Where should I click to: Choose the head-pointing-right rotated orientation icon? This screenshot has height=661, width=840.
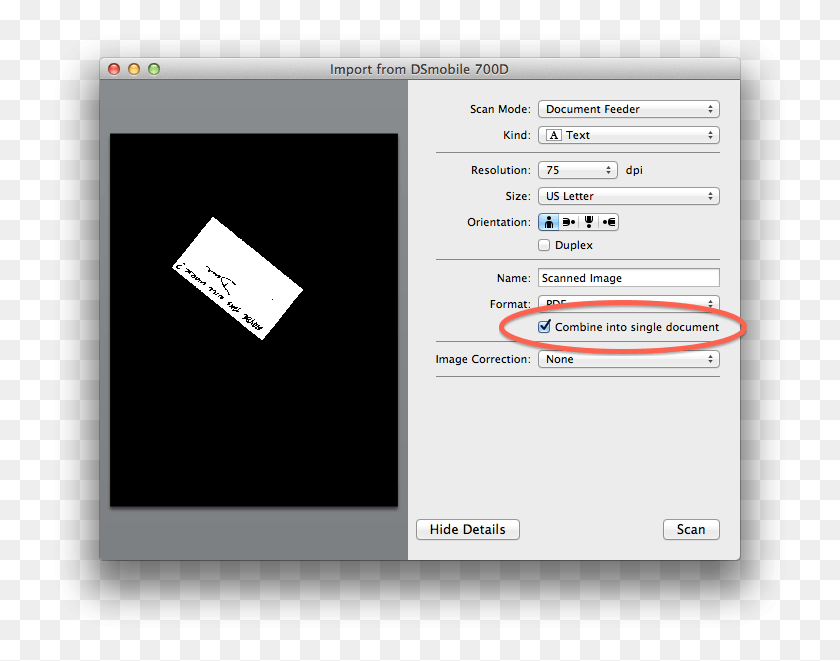pos(569,222)
